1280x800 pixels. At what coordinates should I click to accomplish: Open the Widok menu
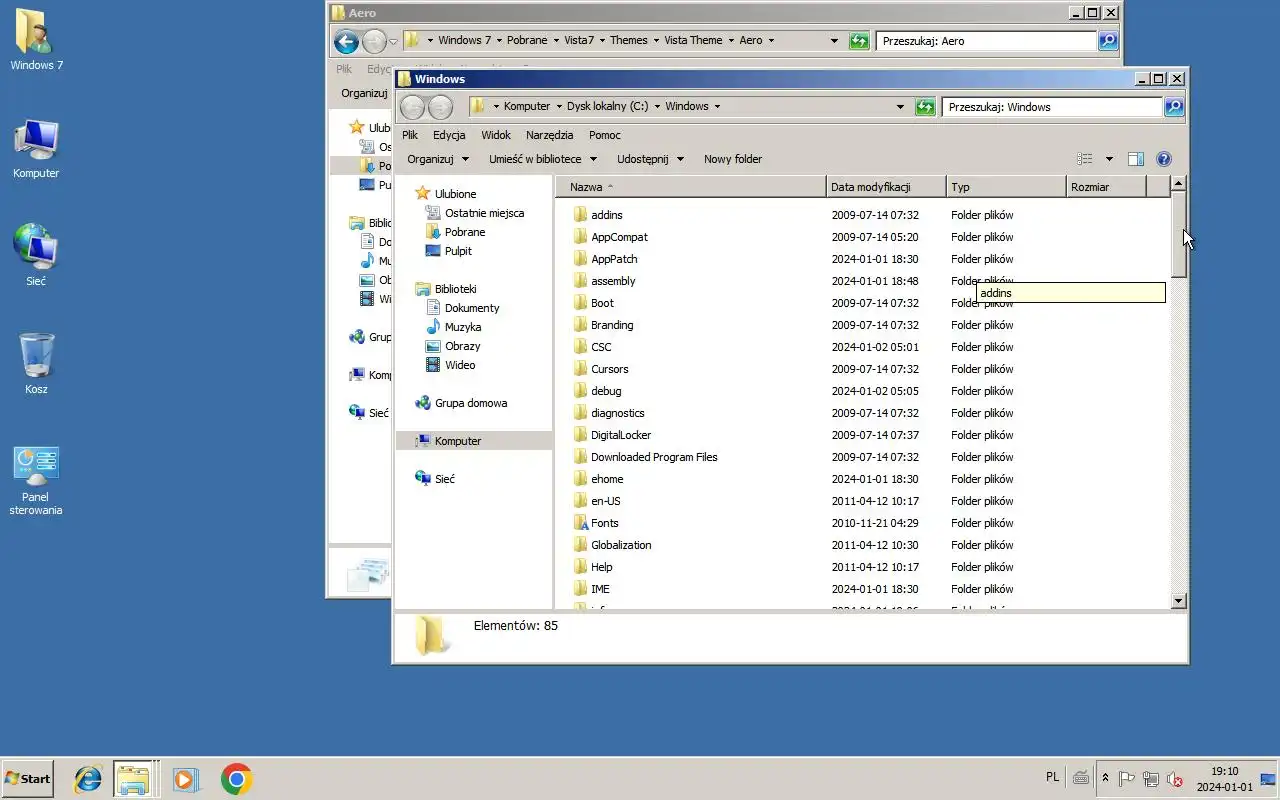point(496,135)
